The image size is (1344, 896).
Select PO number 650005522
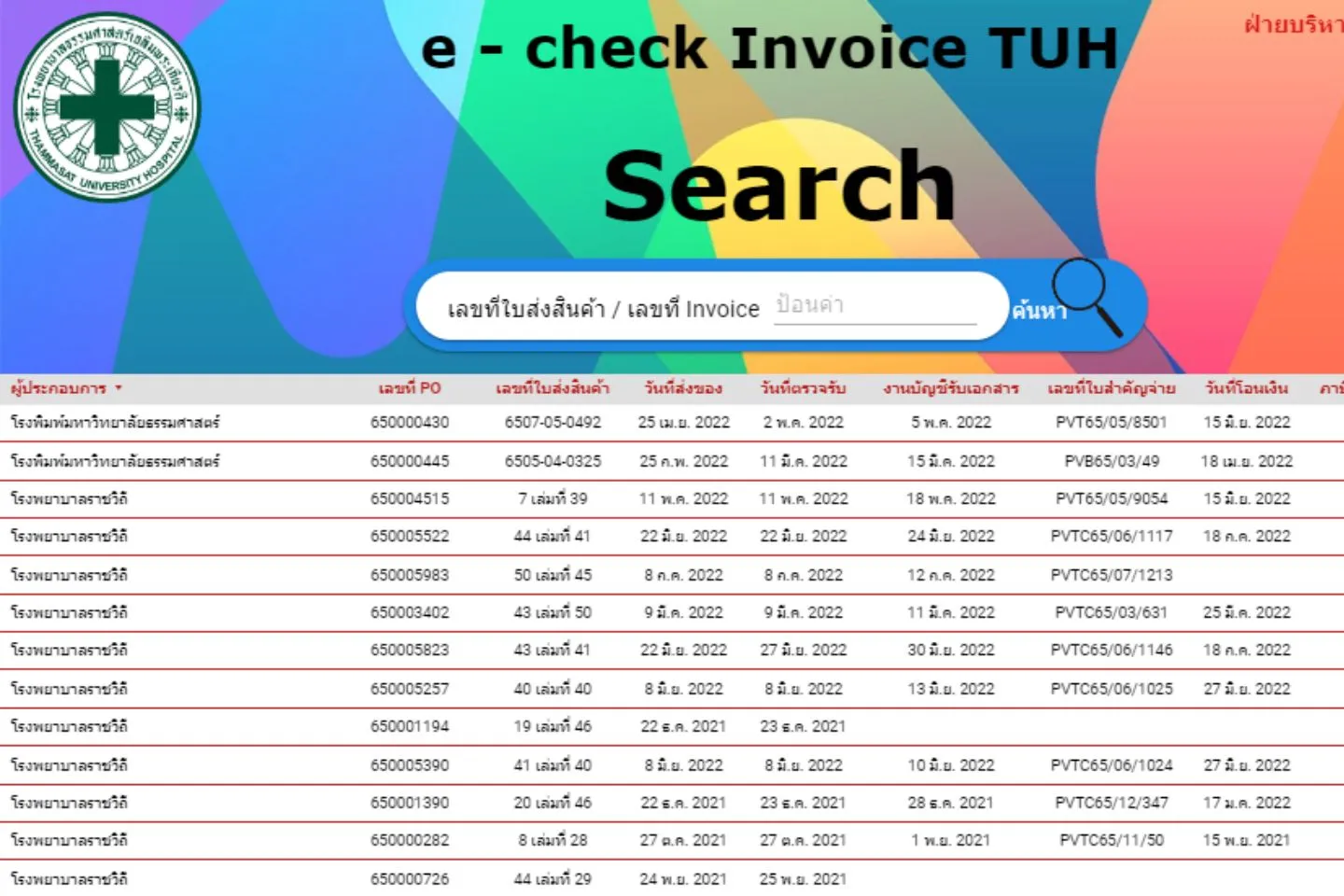(410, 537)
